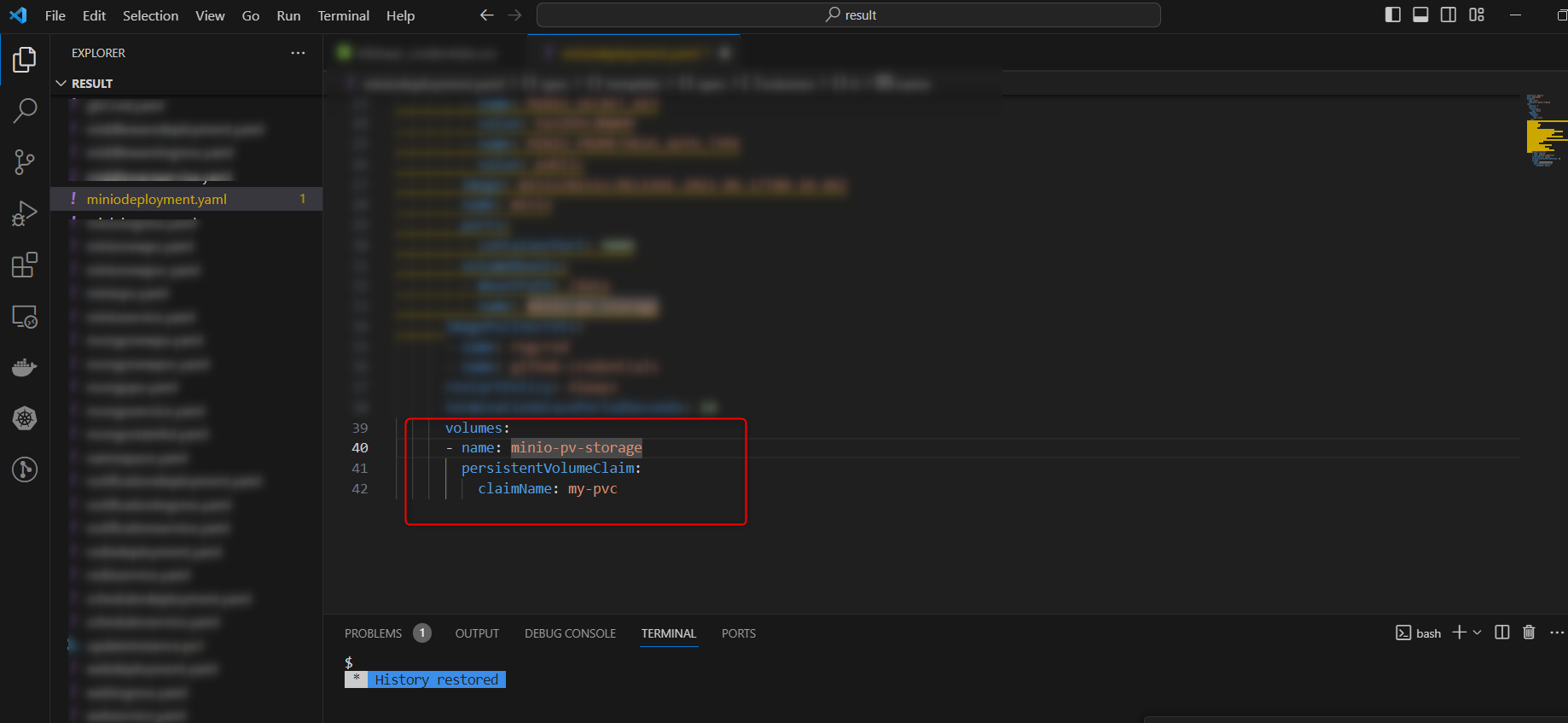Click the 'my-pvc' claim name value
This screenshot has width=1568, height=723.
coord(593,488)
